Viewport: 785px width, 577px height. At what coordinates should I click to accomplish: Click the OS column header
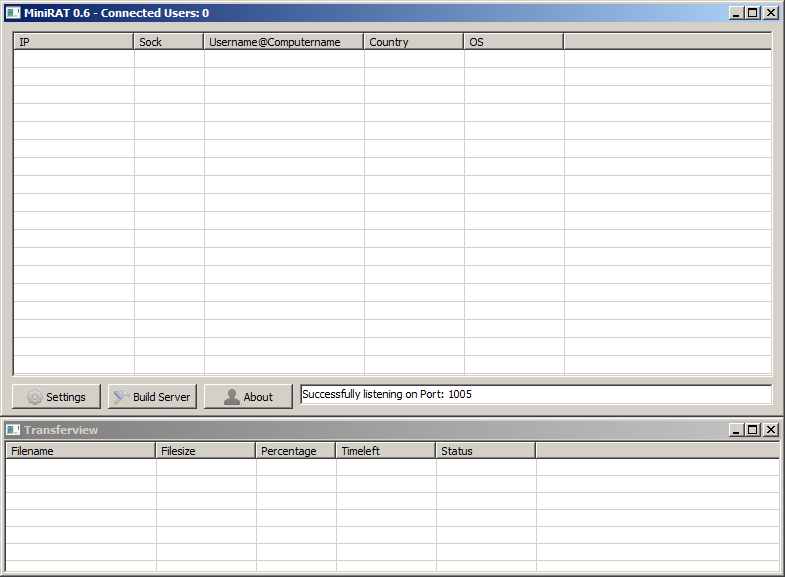(514, 42)
